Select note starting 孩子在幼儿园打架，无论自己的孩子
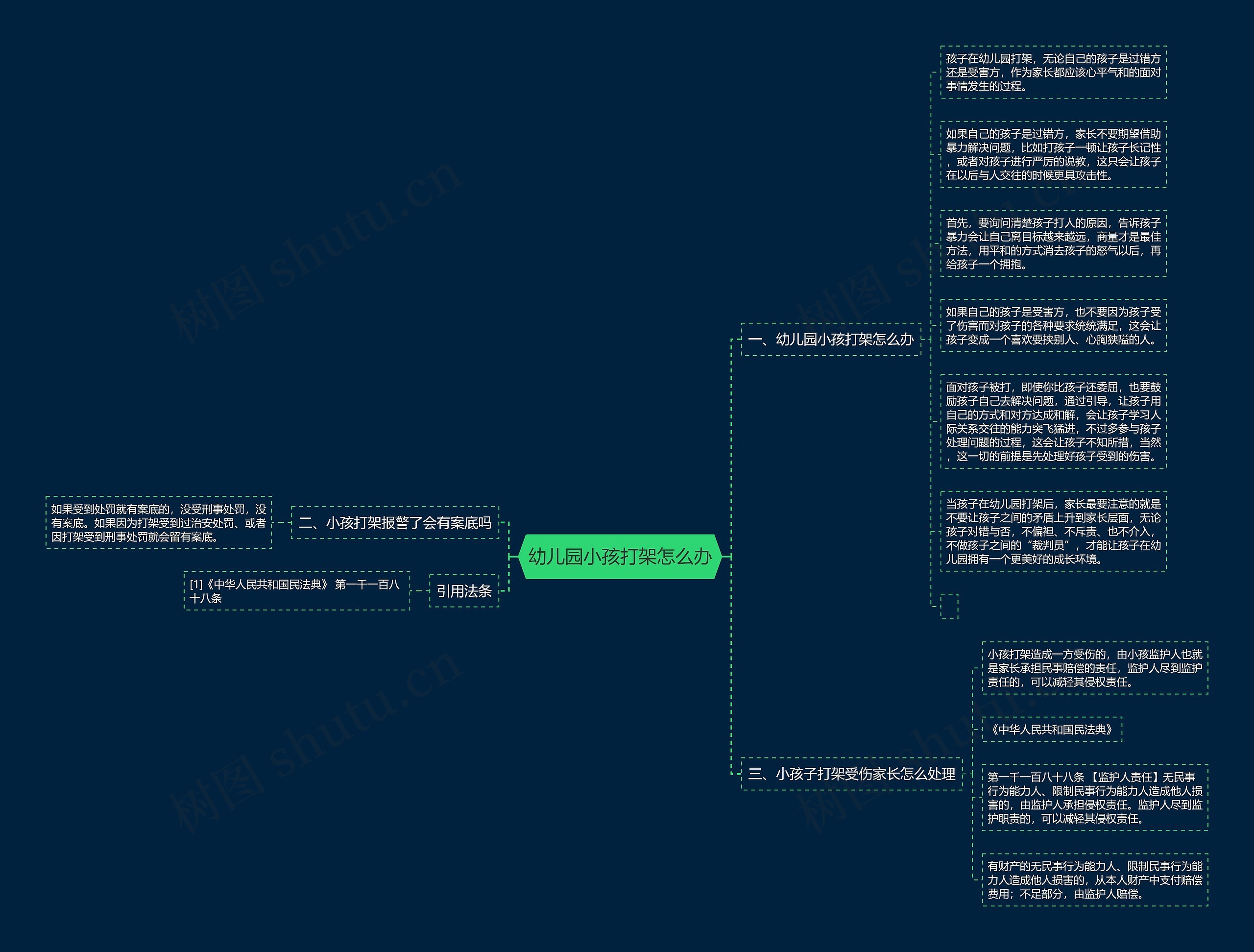This screenshot has height=952, width=1254. click(1053, 72)
